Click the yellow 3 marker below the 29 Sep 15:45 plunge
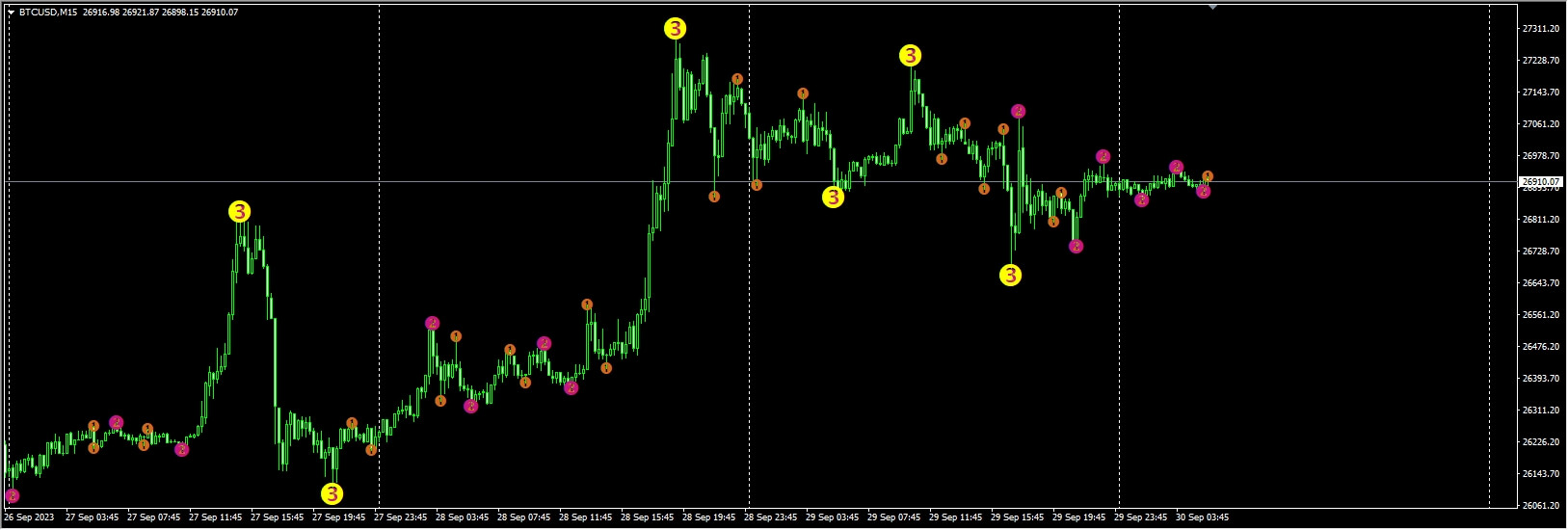This screenshot has height=530, width=1568. click(1010, 276)
